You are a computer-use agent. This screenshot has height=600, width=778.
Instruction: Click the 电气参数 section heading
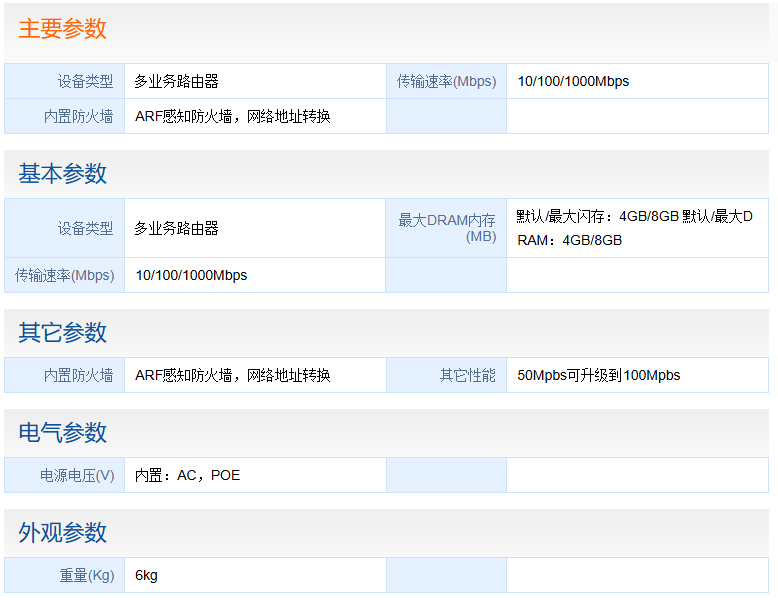point(63,432)
